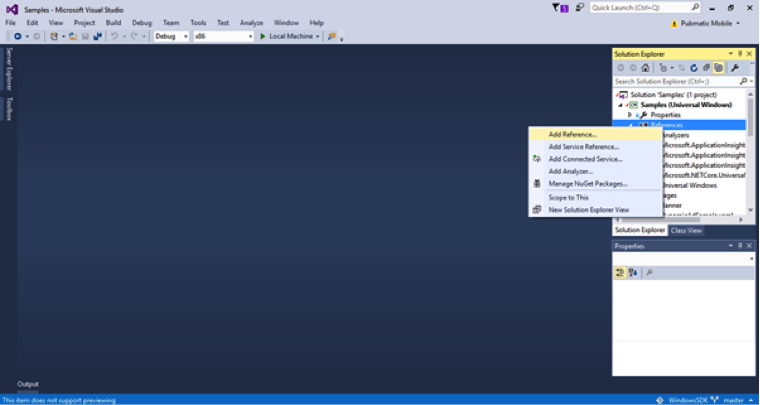Open the Project menu

click(x=84, y=23)
